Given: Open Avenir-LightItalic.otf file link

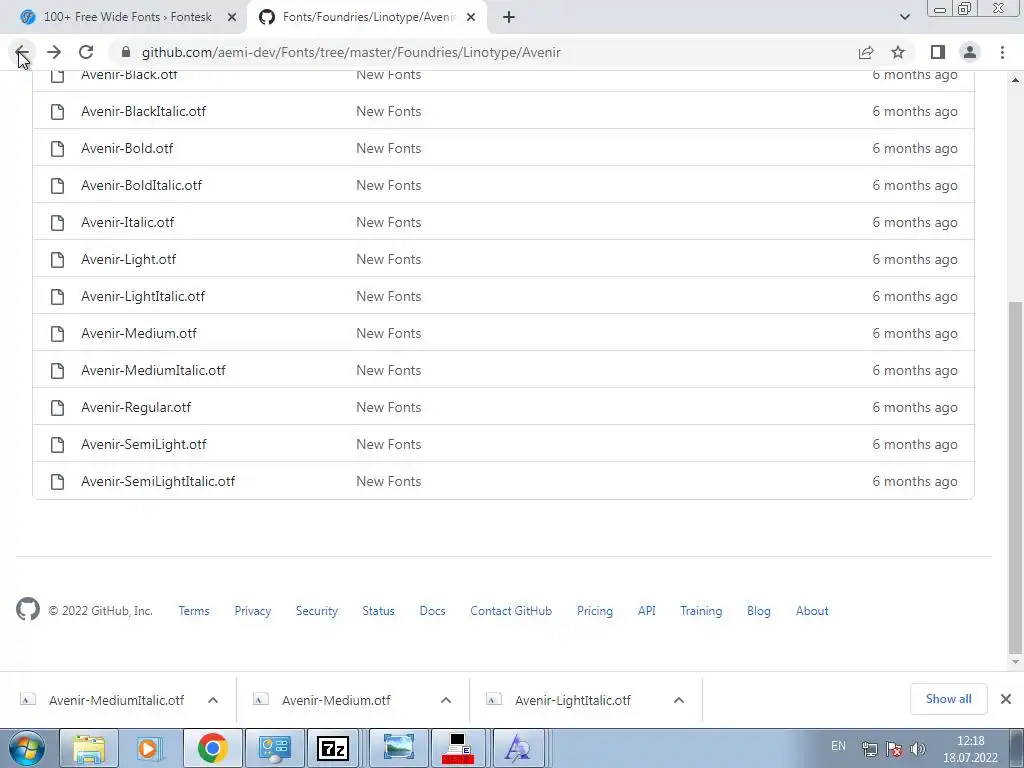Looking at the screenshot, I should [x=143, y=296].
